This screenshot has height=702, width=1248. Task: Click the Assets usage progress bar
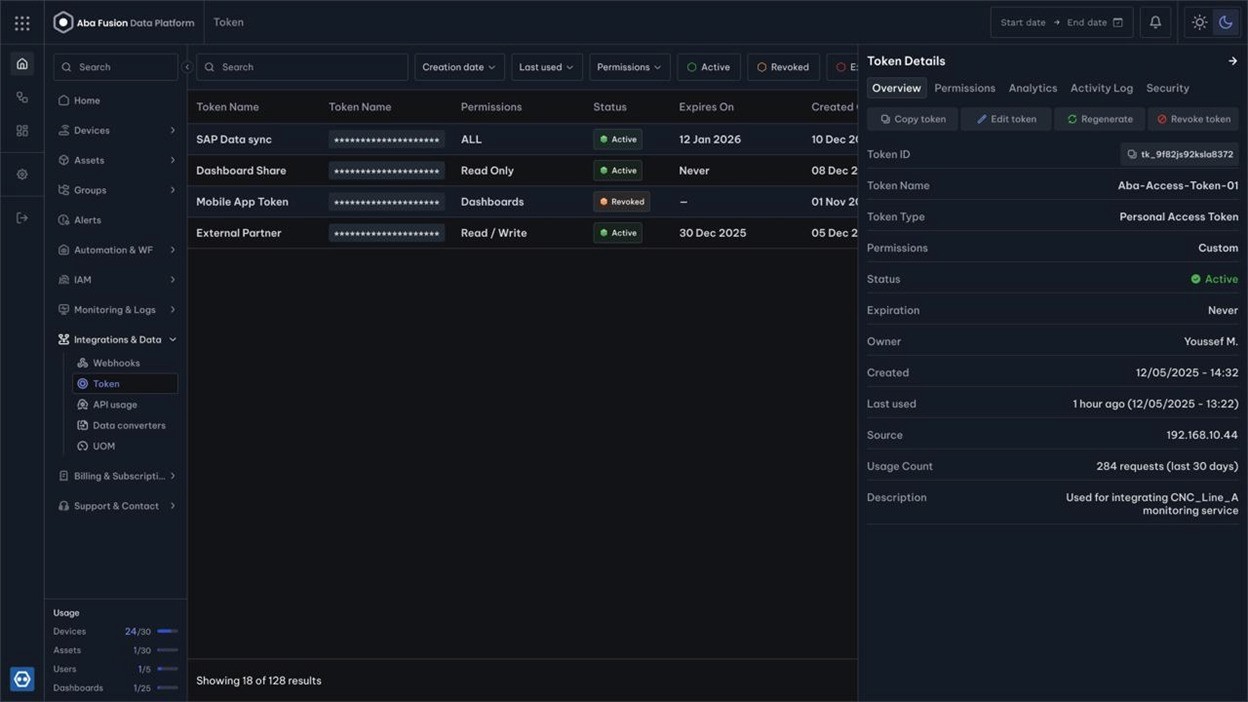pos(167,651)
